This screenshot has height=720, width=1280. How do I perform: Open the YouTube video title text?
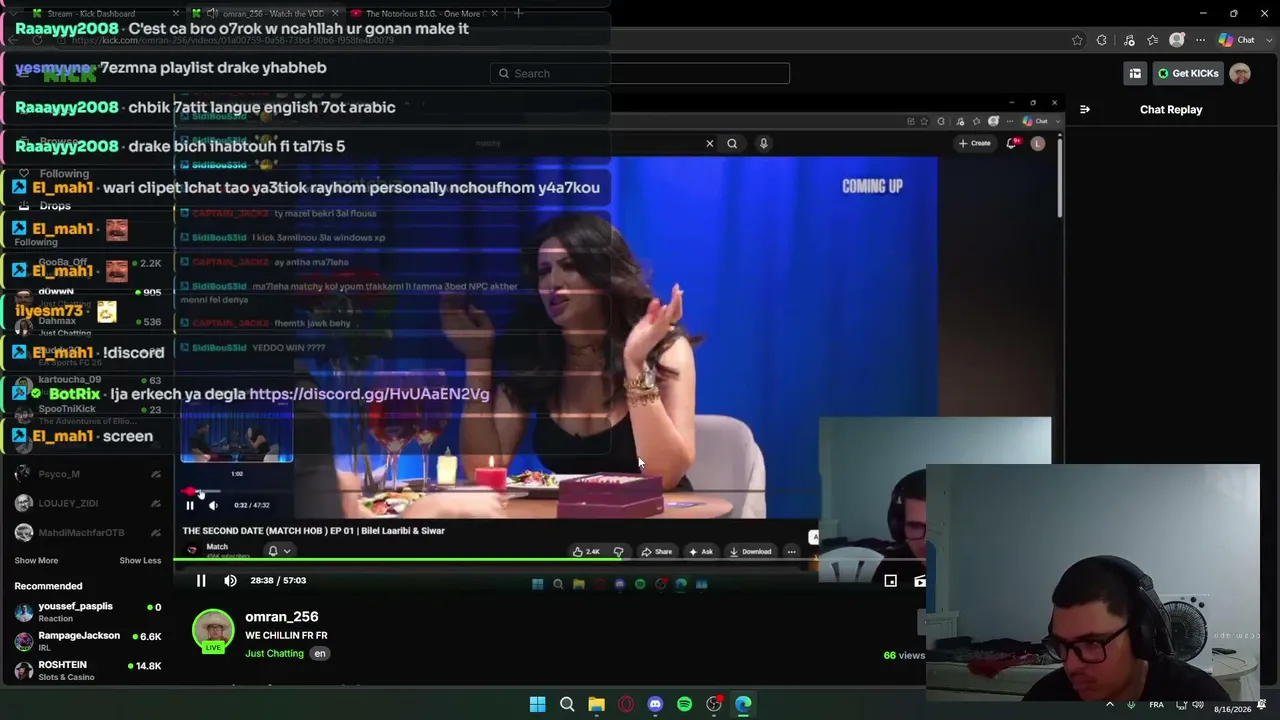[313, 530]
